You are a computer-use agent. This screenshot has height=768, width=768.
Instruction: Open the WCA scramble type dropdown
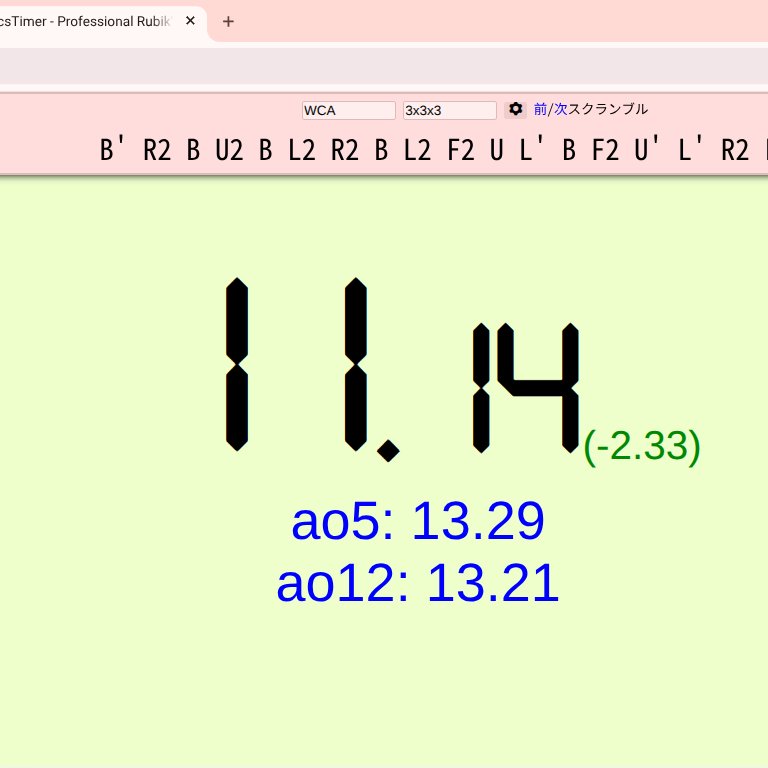coord(349,110)
